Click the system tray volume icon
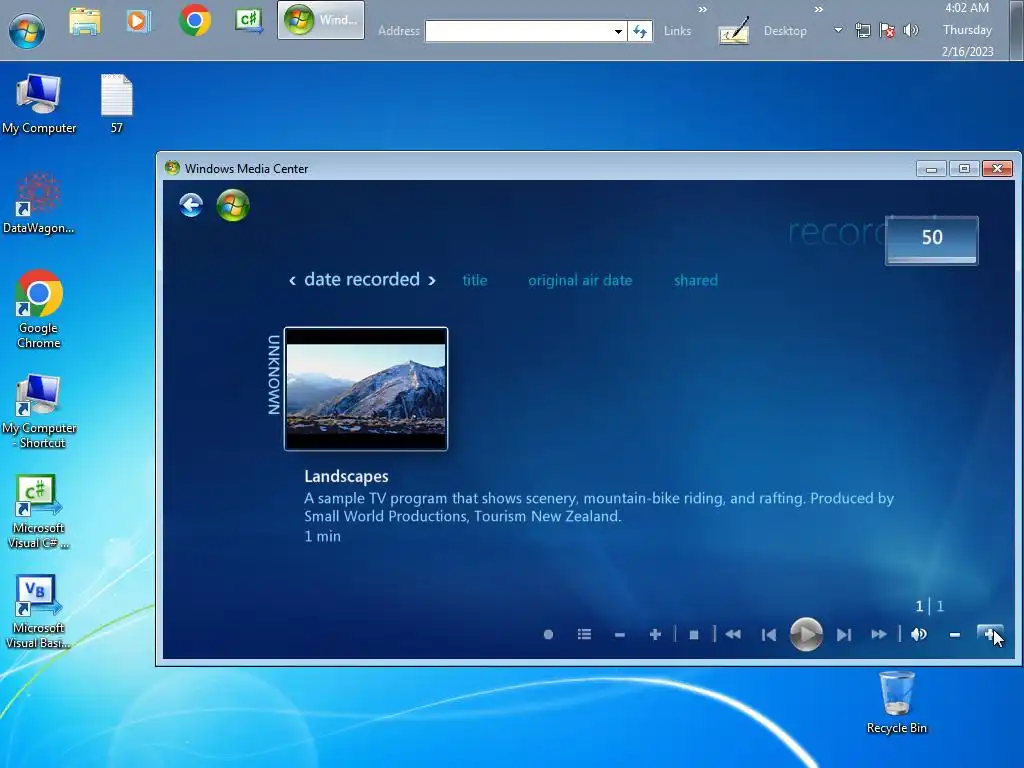This screenshot has height=768, width=1024. click(x=910, y=30)
